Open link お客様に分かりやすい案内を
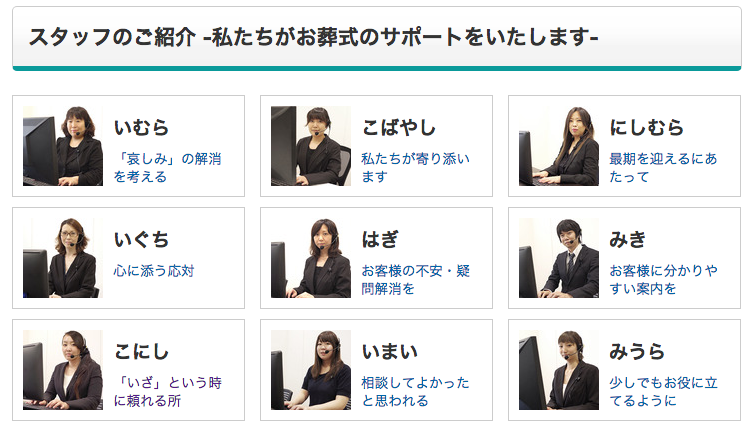Screen dimensions: 748x428 coord(664,280)
